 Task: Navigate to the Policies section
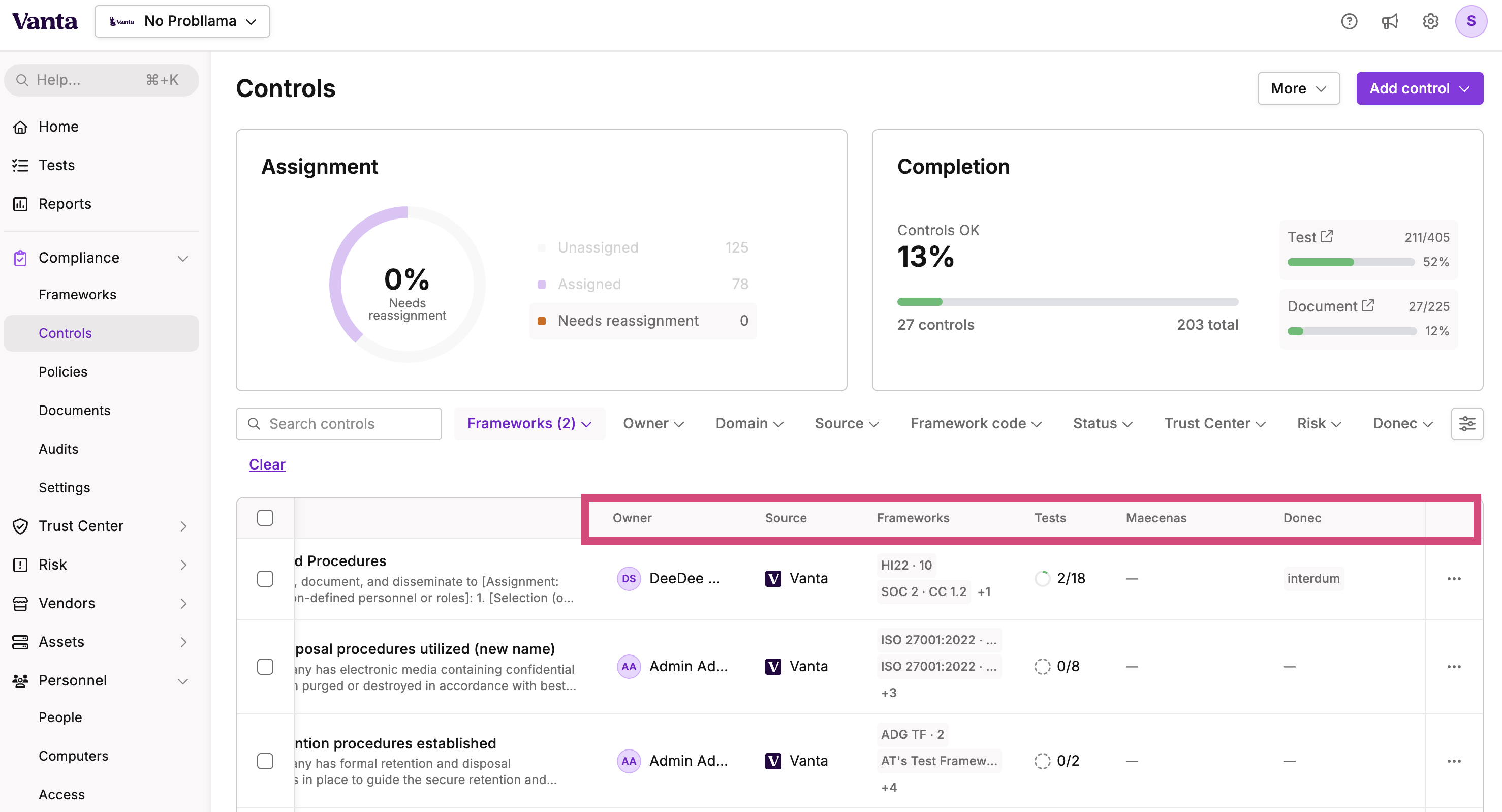[62, 371]
